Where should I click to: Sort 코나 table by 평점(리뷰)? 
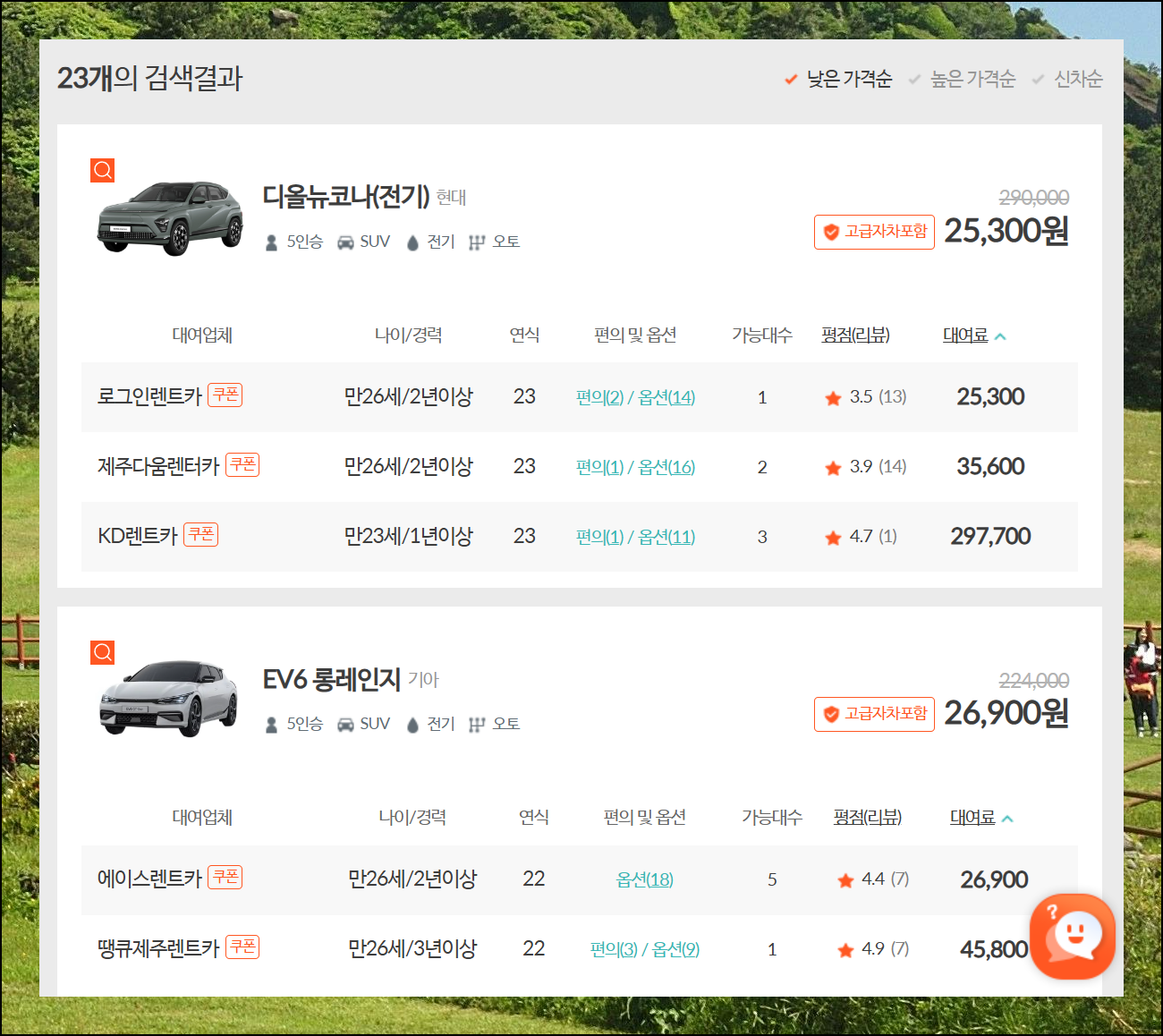tap(856, 335)
